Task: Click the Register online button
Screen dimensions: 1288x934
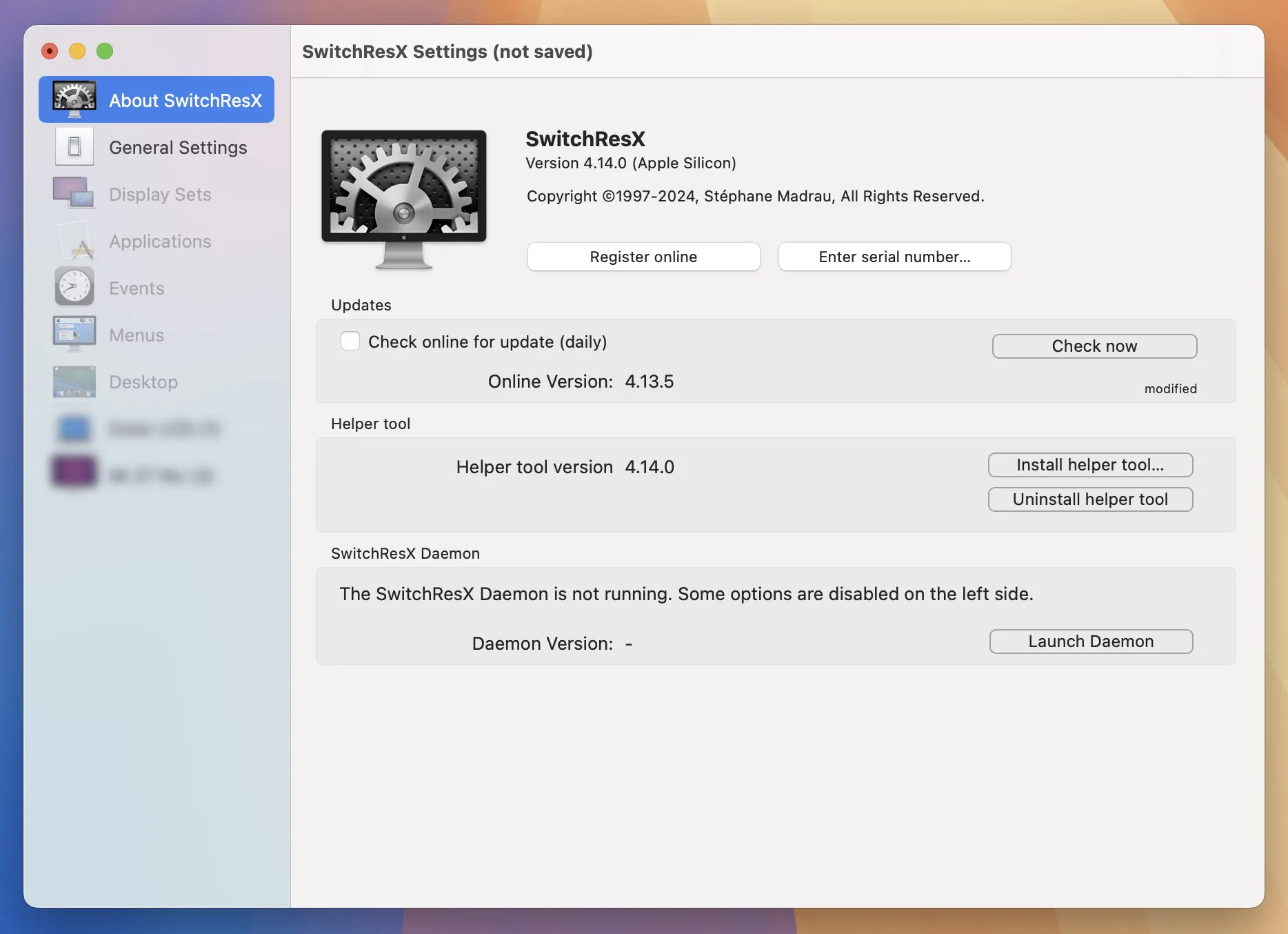Action: tap(643, 257)
